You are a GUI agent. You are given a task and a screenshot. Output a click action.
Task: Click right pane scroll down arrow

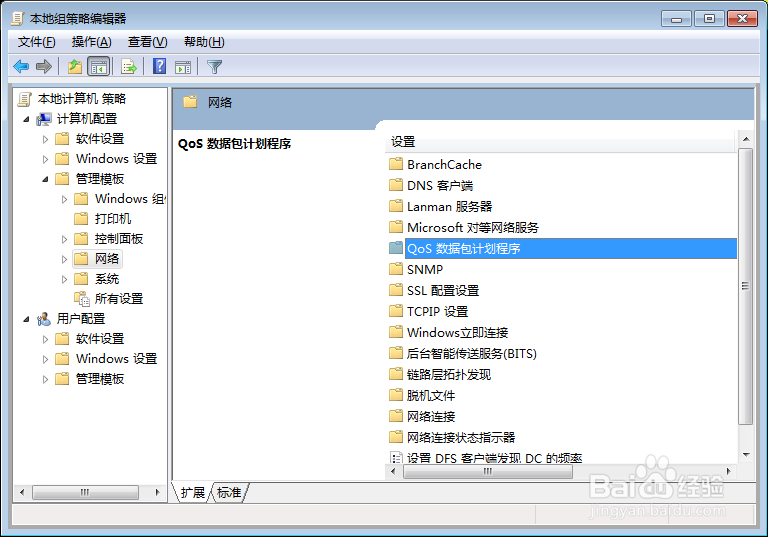point(745,455)
